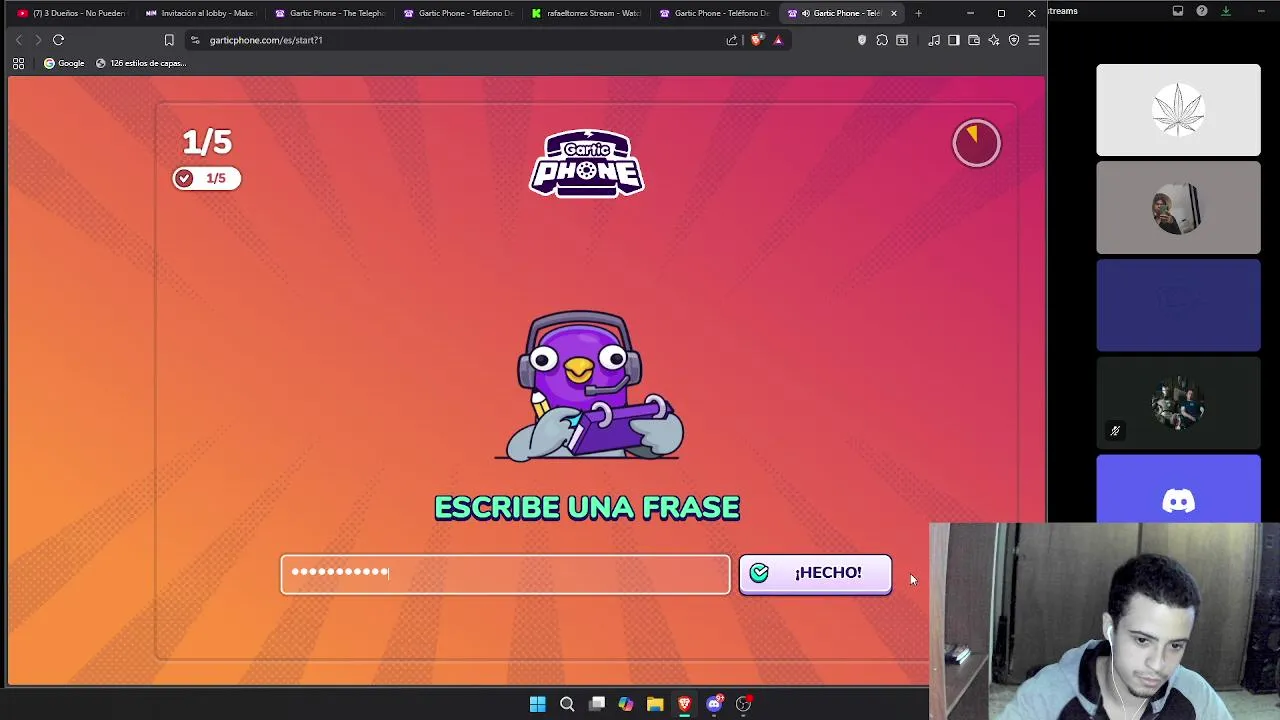The width and height of the screenshot is (1280, 720).
Task: Open the Brave VPN shield icon
Action: point(1014,40)
